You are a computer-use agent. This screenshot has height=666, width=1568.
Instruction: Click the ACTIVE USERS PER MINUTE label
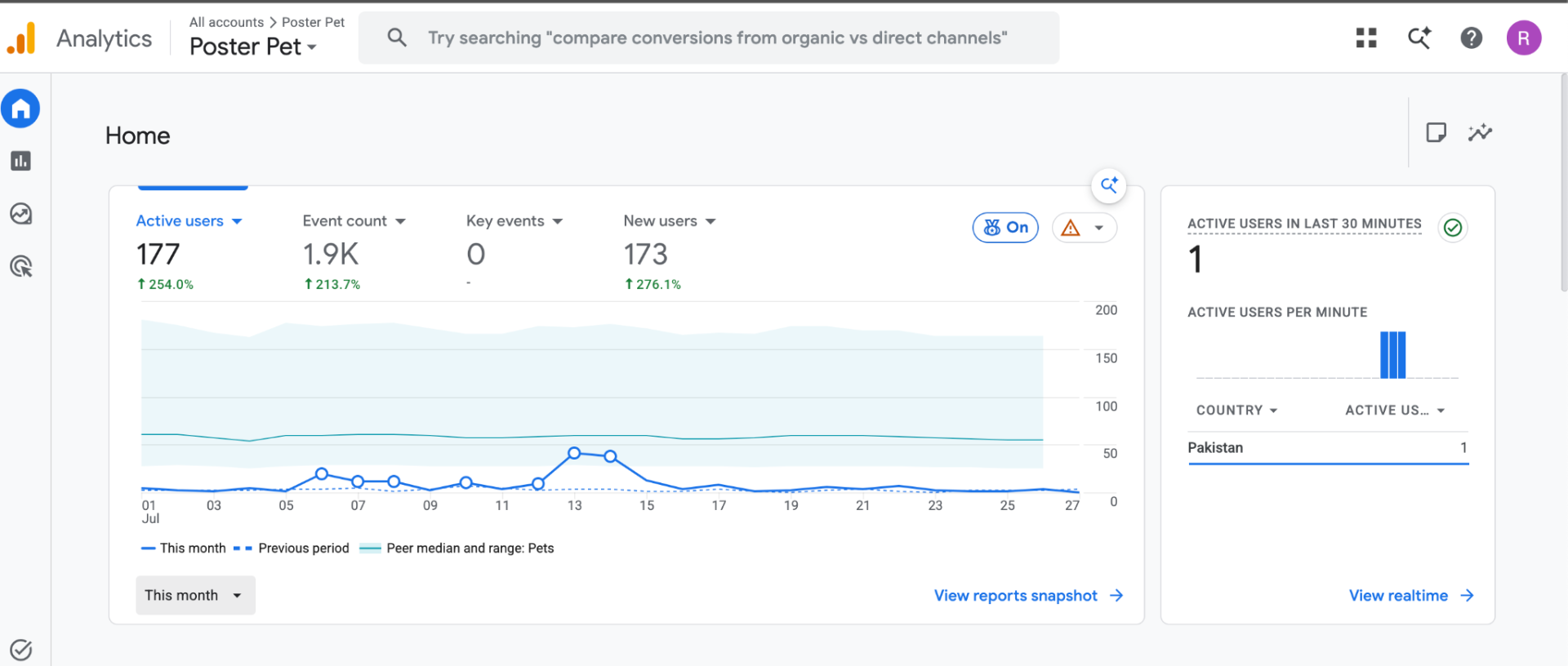point(1277,313)
